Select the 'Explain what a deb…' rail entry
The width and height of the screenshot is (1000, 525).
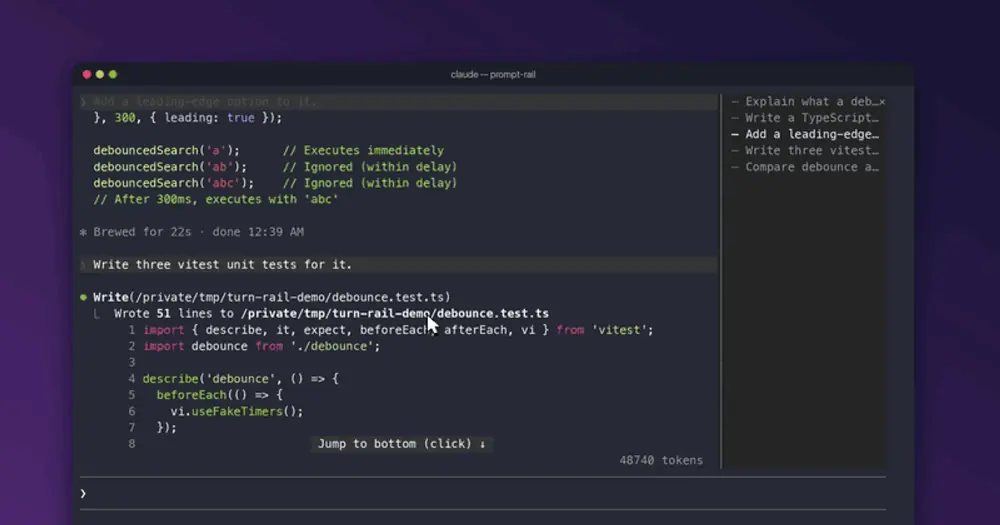pyautogui.click(x=808, y=101)
